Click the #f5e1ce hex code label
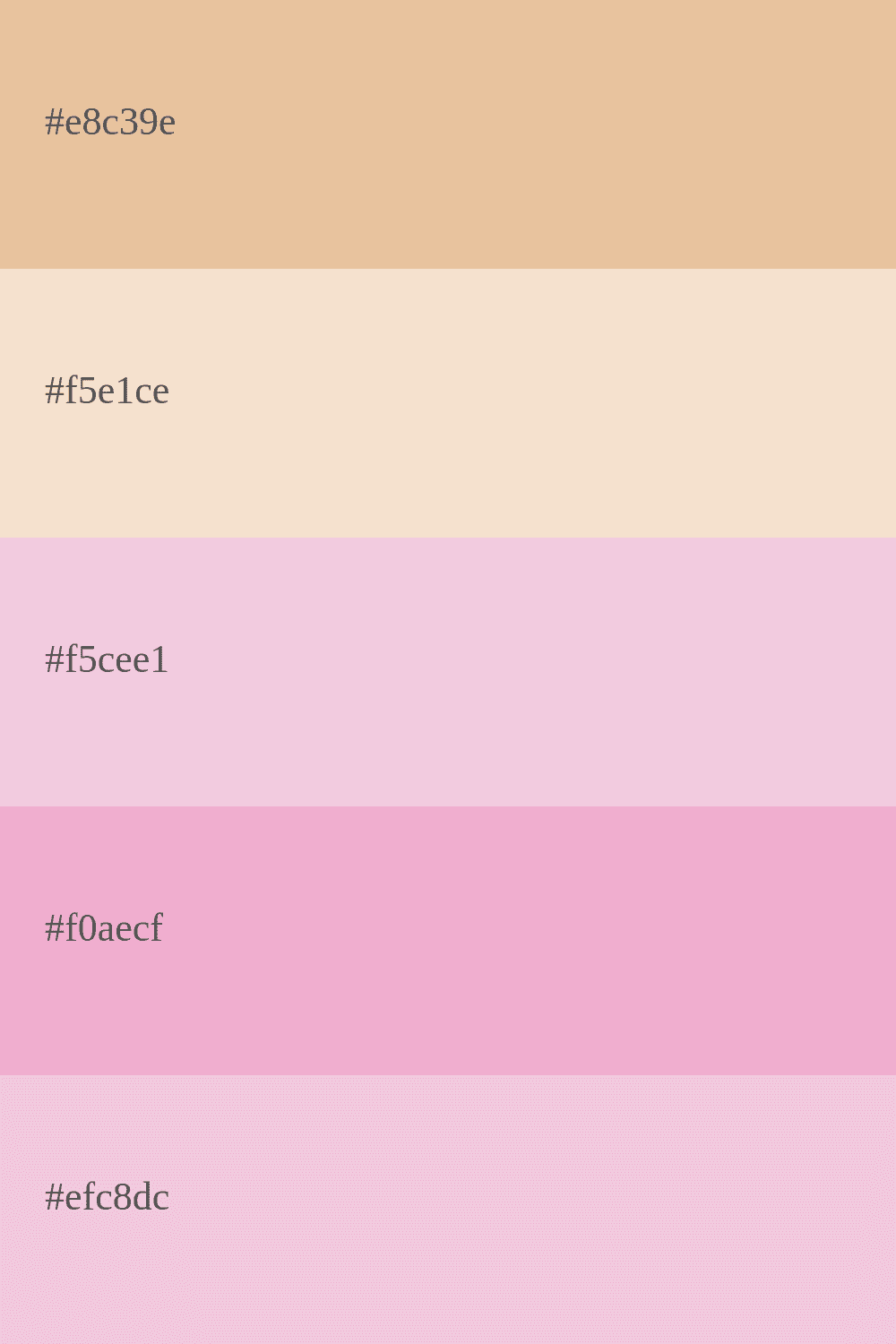The image size is (896, 1344). (x=107, y=391)
